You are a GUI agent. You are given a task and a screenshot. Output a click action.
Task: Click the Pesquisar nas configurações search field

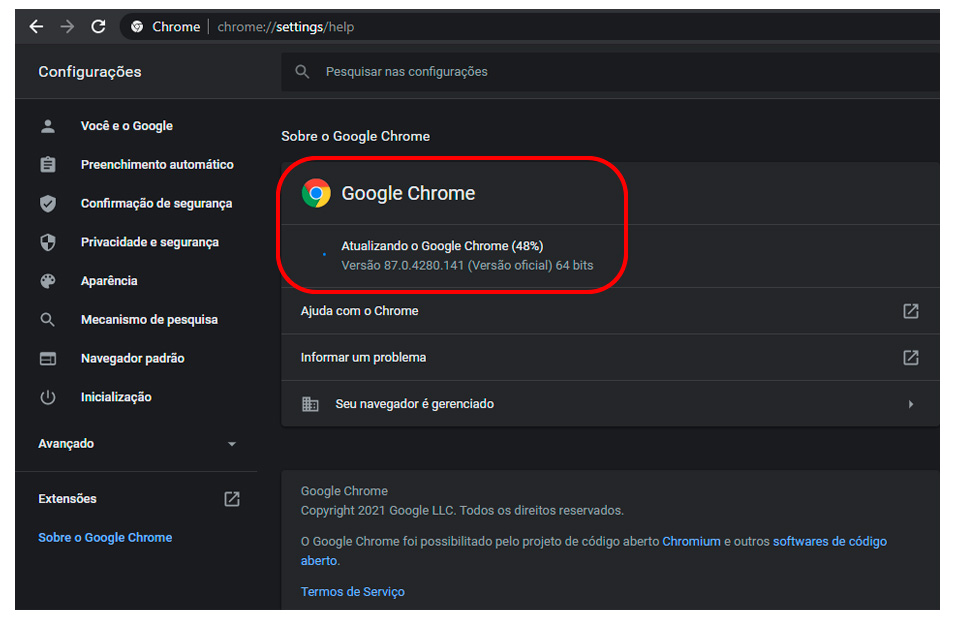(600, 72)
